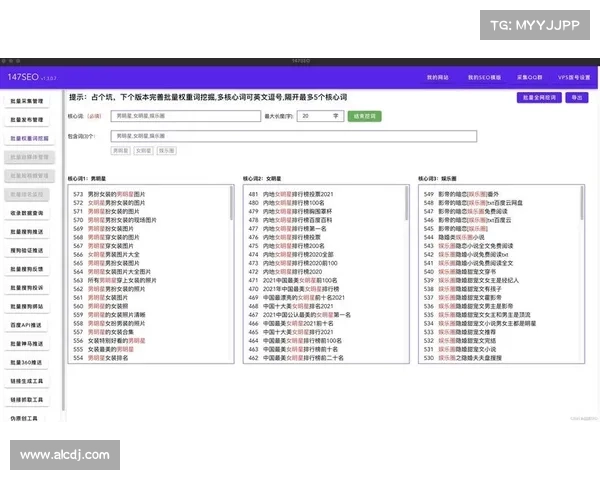
Task: Open 批量采集管理 in the sidebar
Action: 28,101
